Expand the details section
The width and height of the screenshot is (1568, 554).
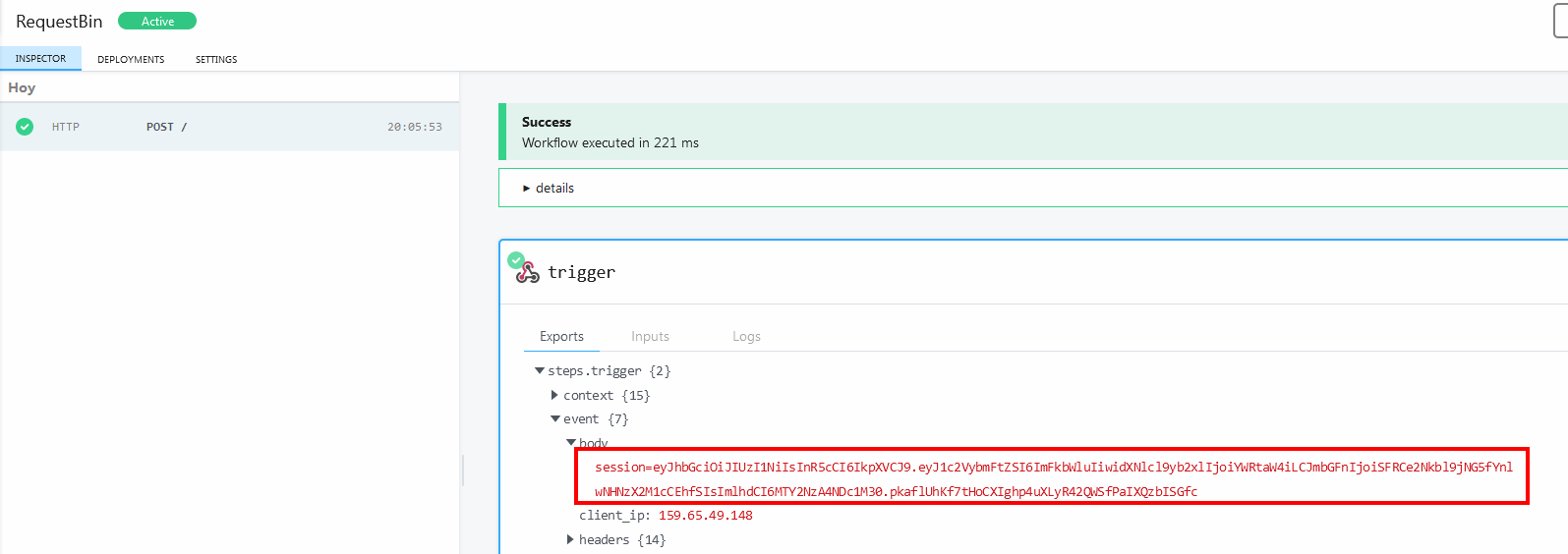[549, 188]
